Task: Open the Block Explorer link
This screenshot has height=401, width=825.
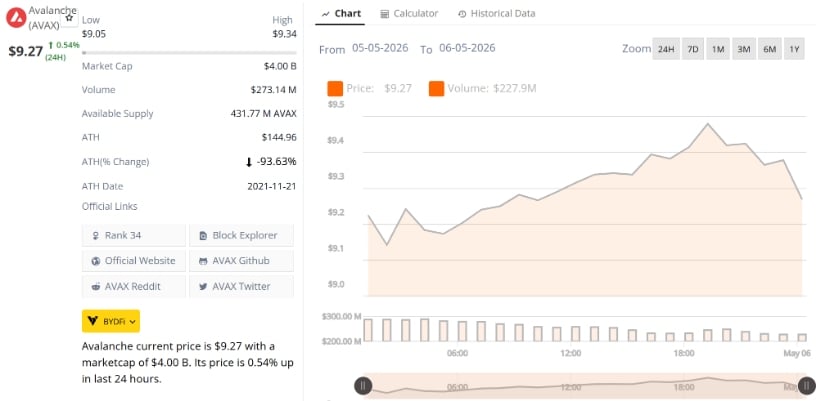Action: pos(241,236)
